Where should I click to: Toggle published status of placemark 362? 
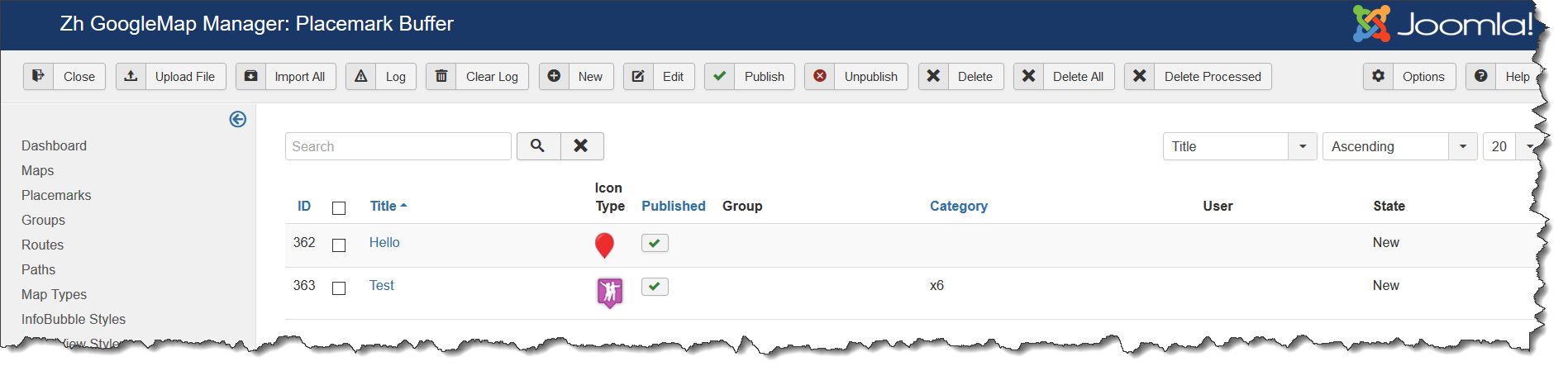click(x=655, y=243)
